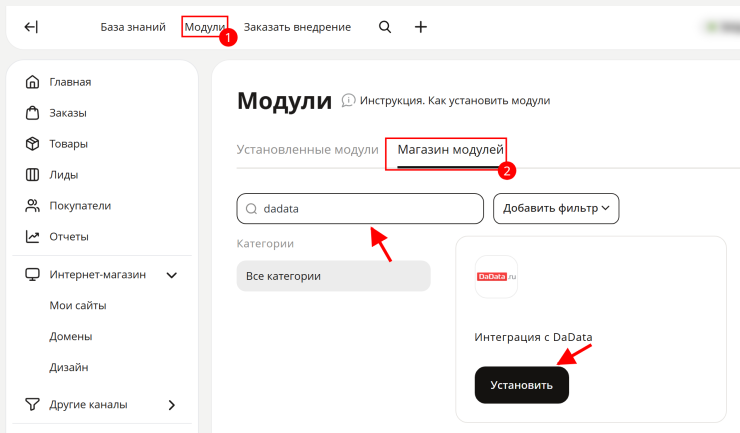The height and width of the screenshot is (433, 740).
Task: Click the Категории heading text
Action: 265,244
